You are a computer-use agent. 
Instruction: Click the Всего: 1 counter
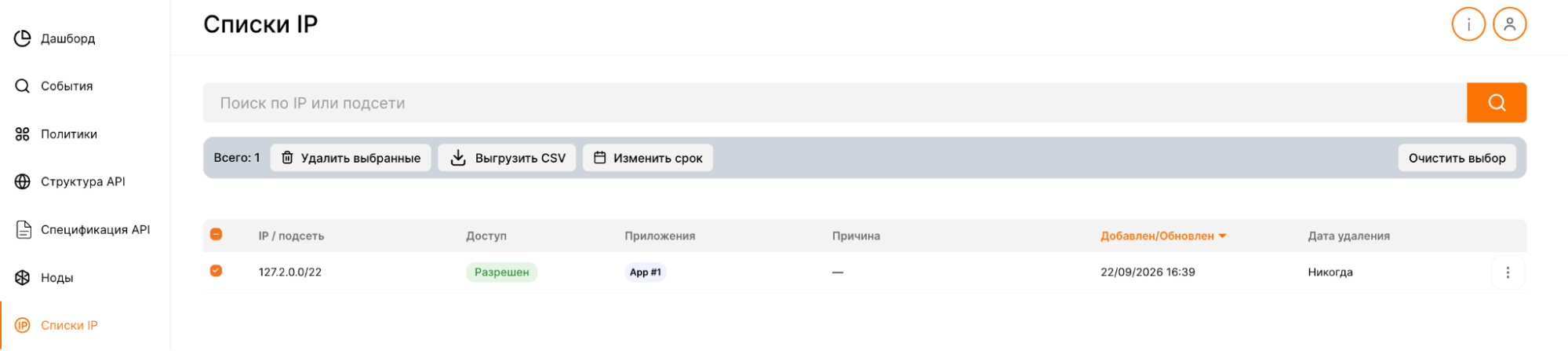point(237,158)
